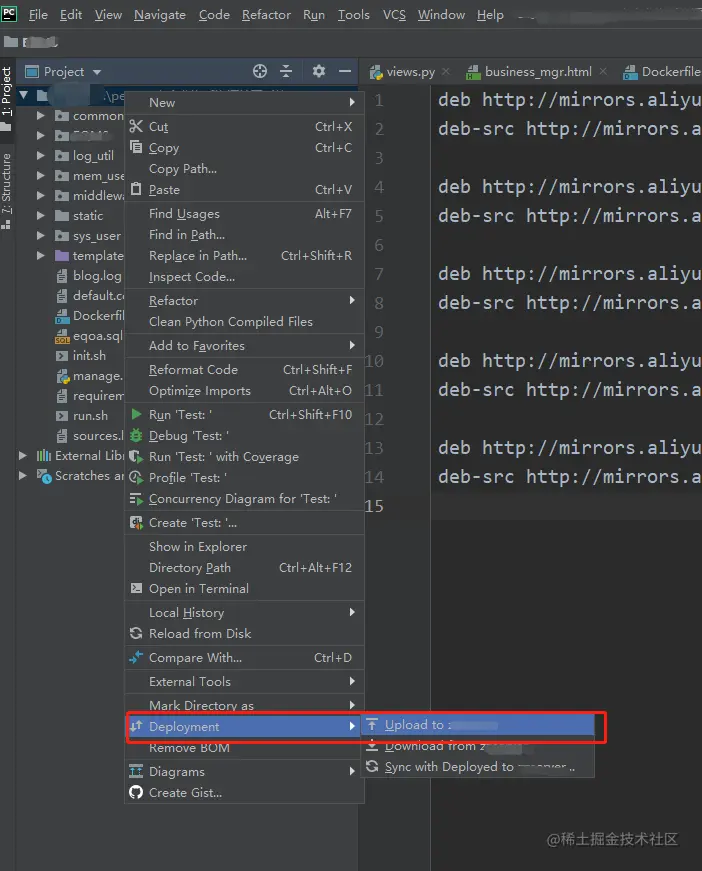Click the Create 'Test' configuration icon
The image size is (702, 871).
136,522
